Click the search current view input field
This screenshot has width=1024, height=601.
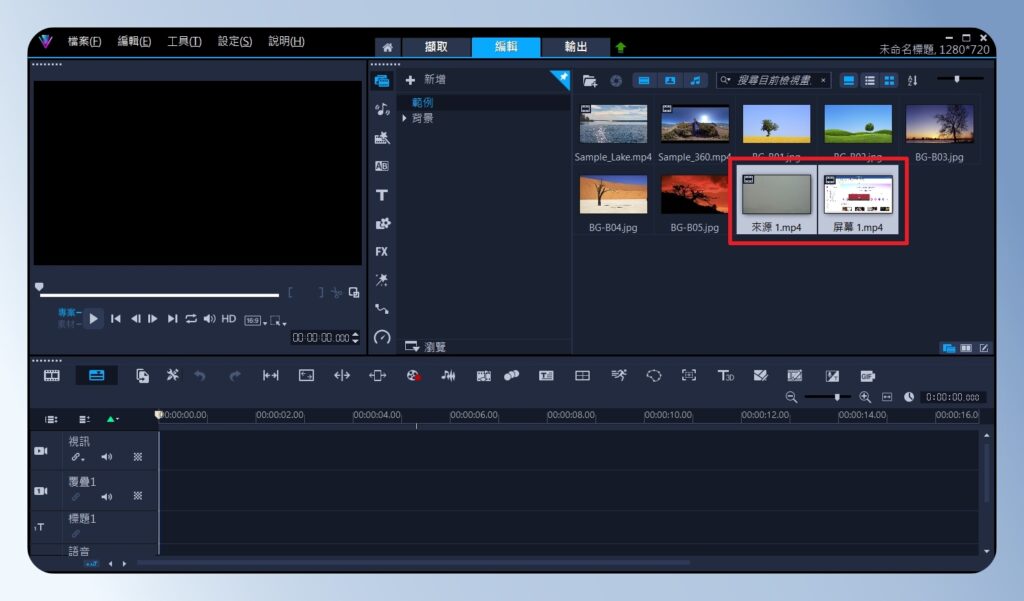tap(774, 80)
